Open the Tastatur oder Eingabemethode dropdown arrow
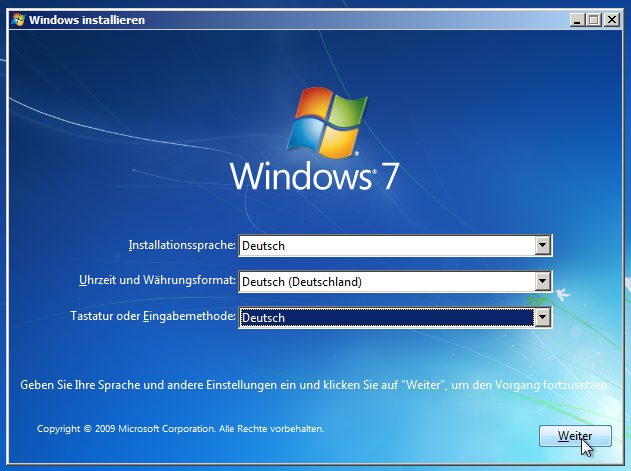631x471 pixels. (542, 318)
